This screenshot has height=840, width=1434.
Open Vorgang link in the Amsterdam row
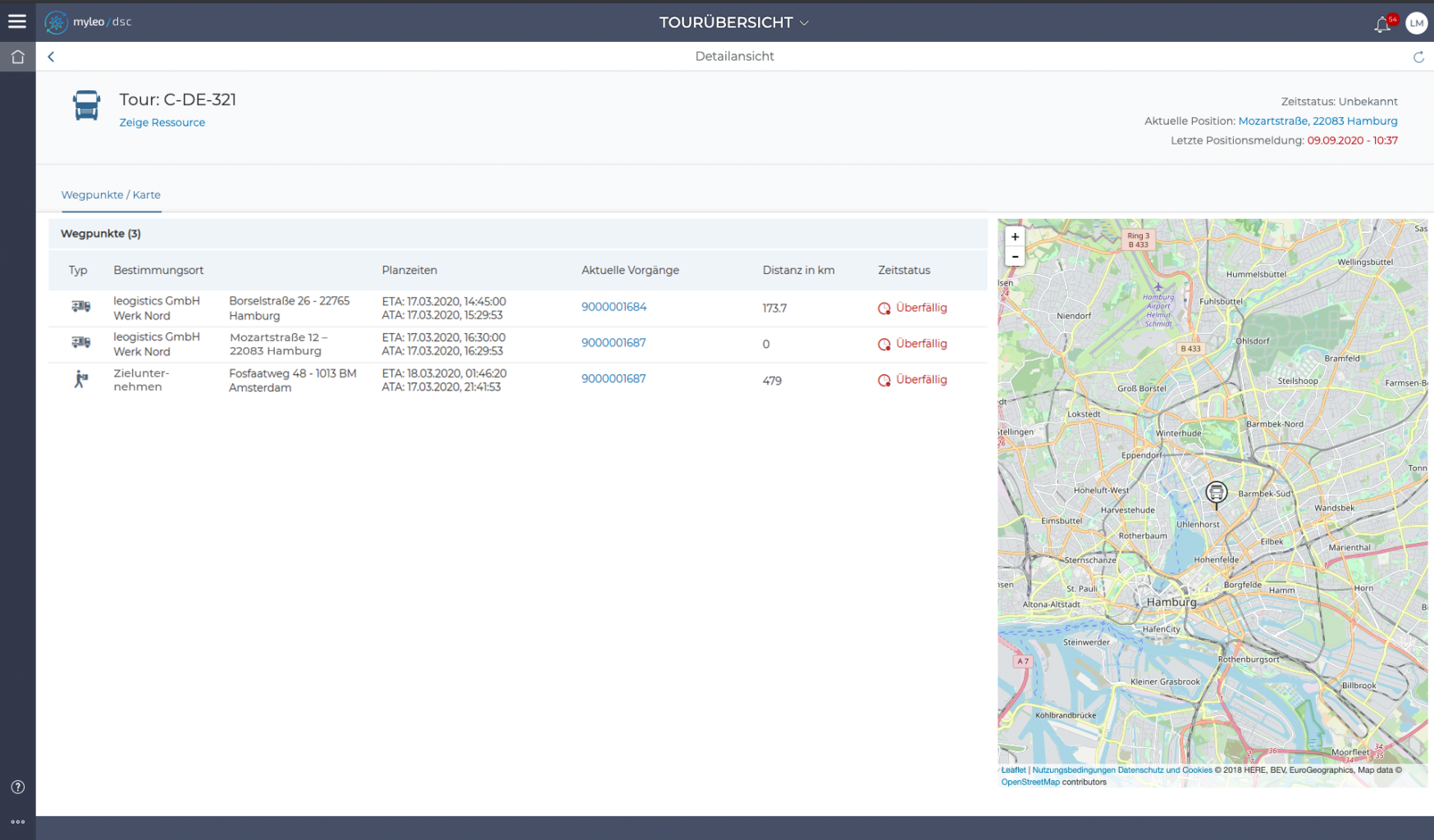pos(614,379)
